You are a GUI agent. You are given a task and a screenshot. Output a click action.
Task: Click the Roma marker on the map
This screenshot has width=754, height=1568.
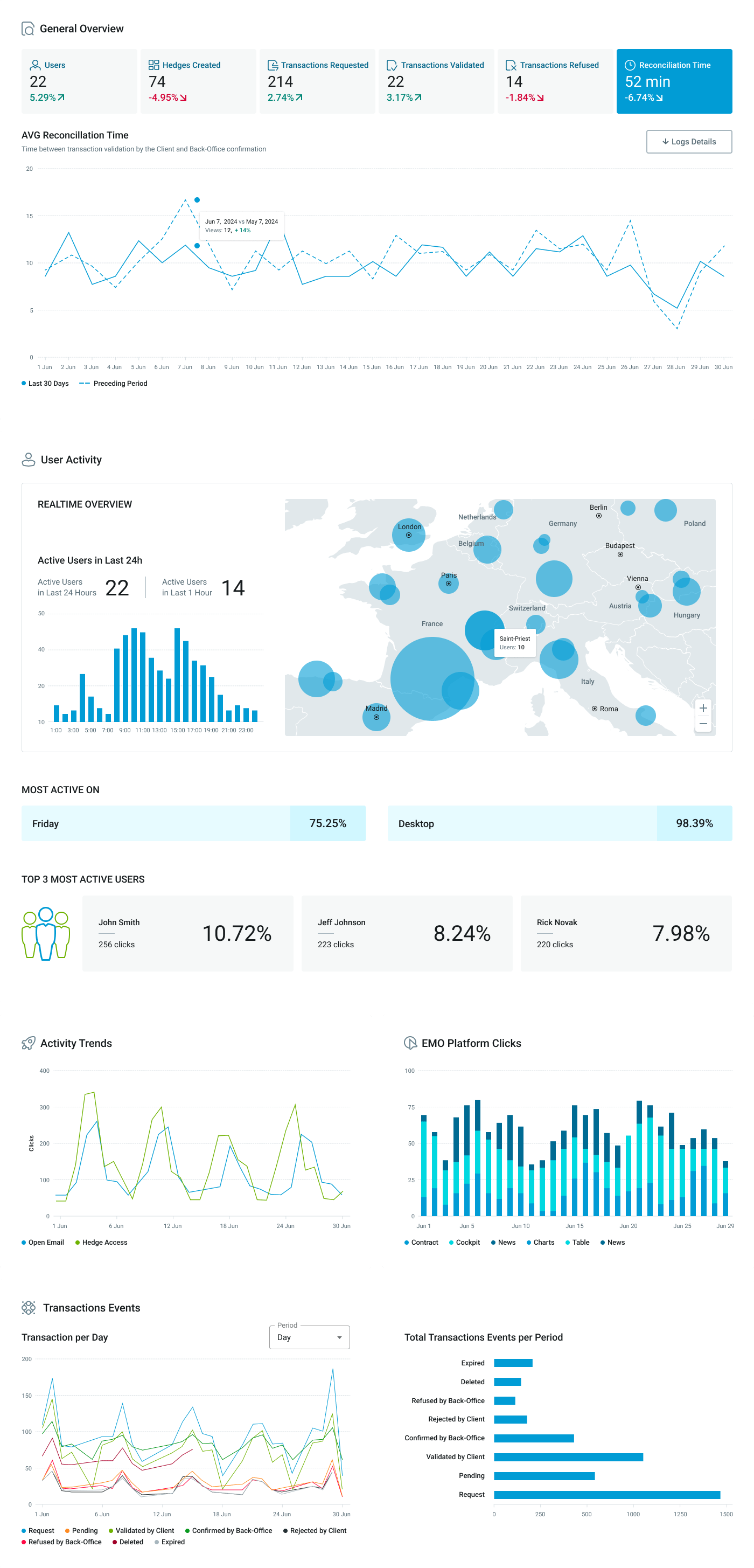(595, 709)
